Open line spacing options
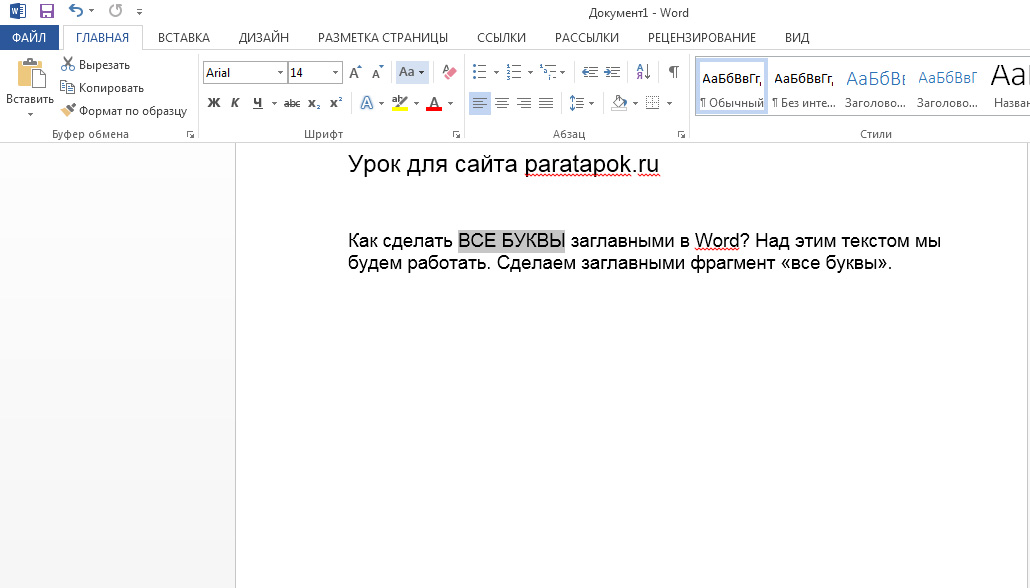 (x=581, y=103)
